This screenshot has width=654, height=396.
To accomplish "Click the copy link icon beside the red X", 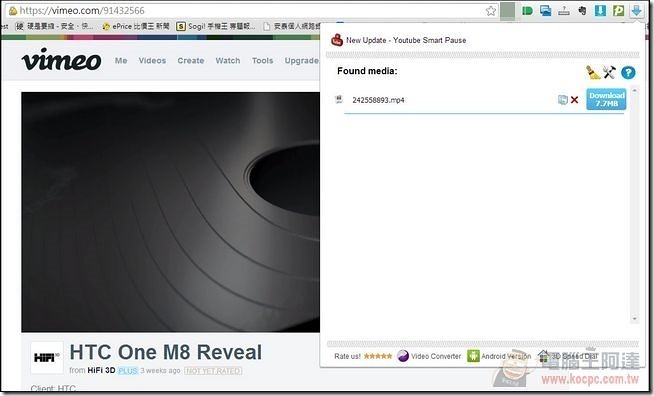I will tap(563, 99).
